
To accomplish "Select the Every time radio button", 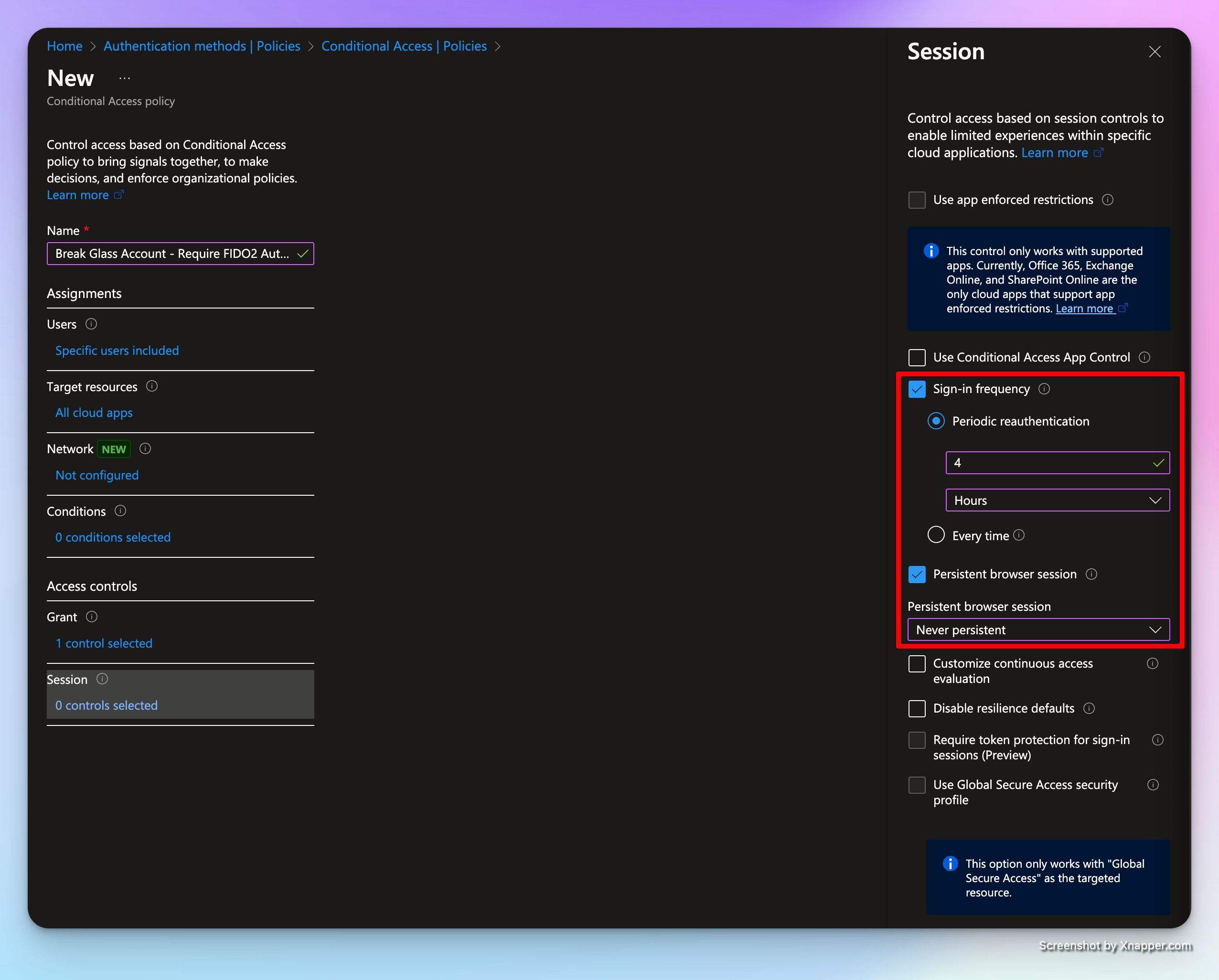I will click(x=936, y=534).
